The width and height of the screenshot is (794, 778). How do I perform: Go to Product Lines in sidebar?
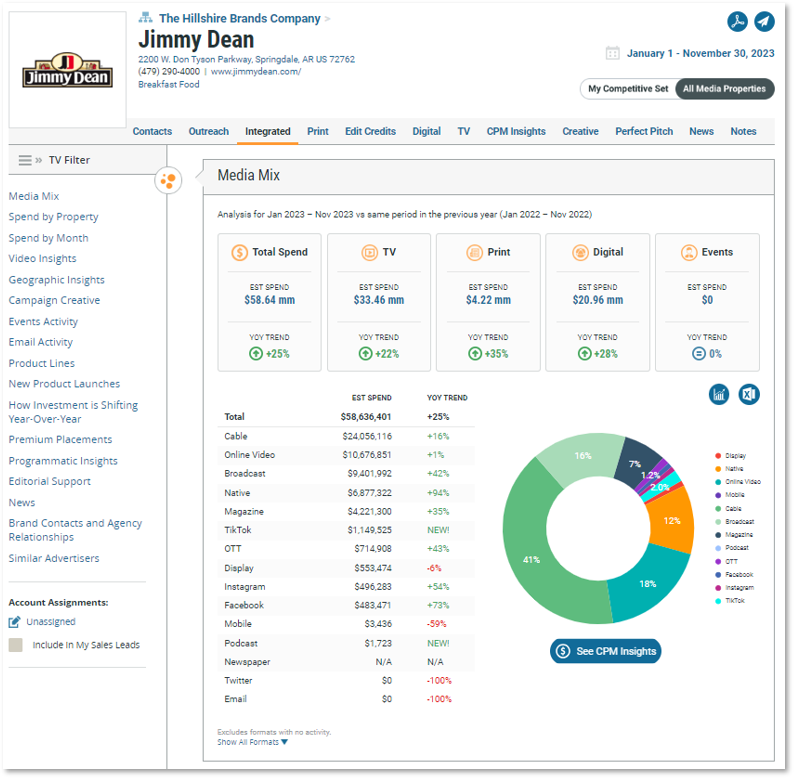coord(42,363)
